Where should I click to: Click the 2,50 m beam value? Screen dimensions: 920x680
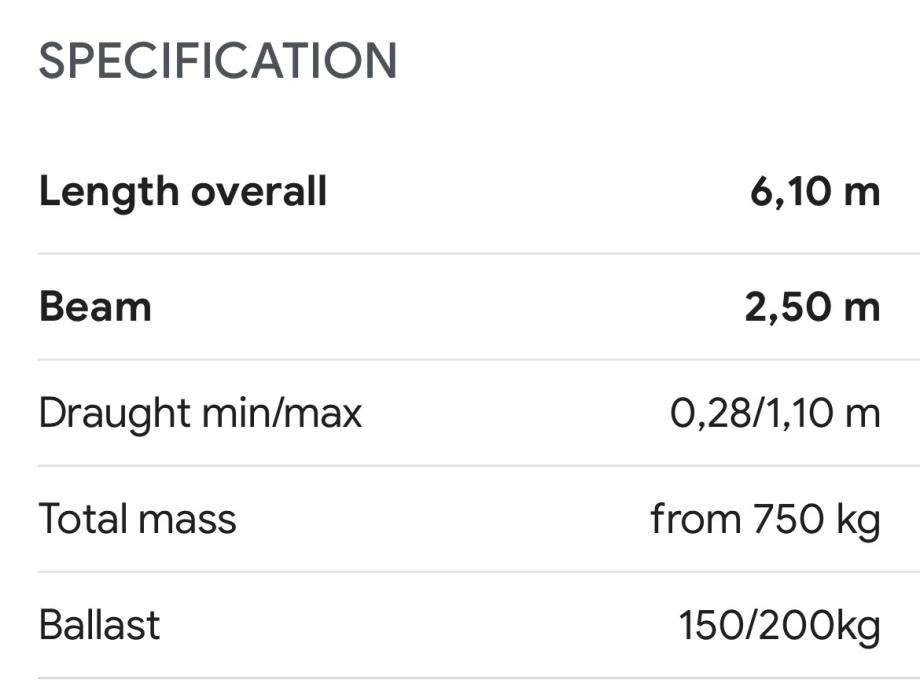(812, 306)
